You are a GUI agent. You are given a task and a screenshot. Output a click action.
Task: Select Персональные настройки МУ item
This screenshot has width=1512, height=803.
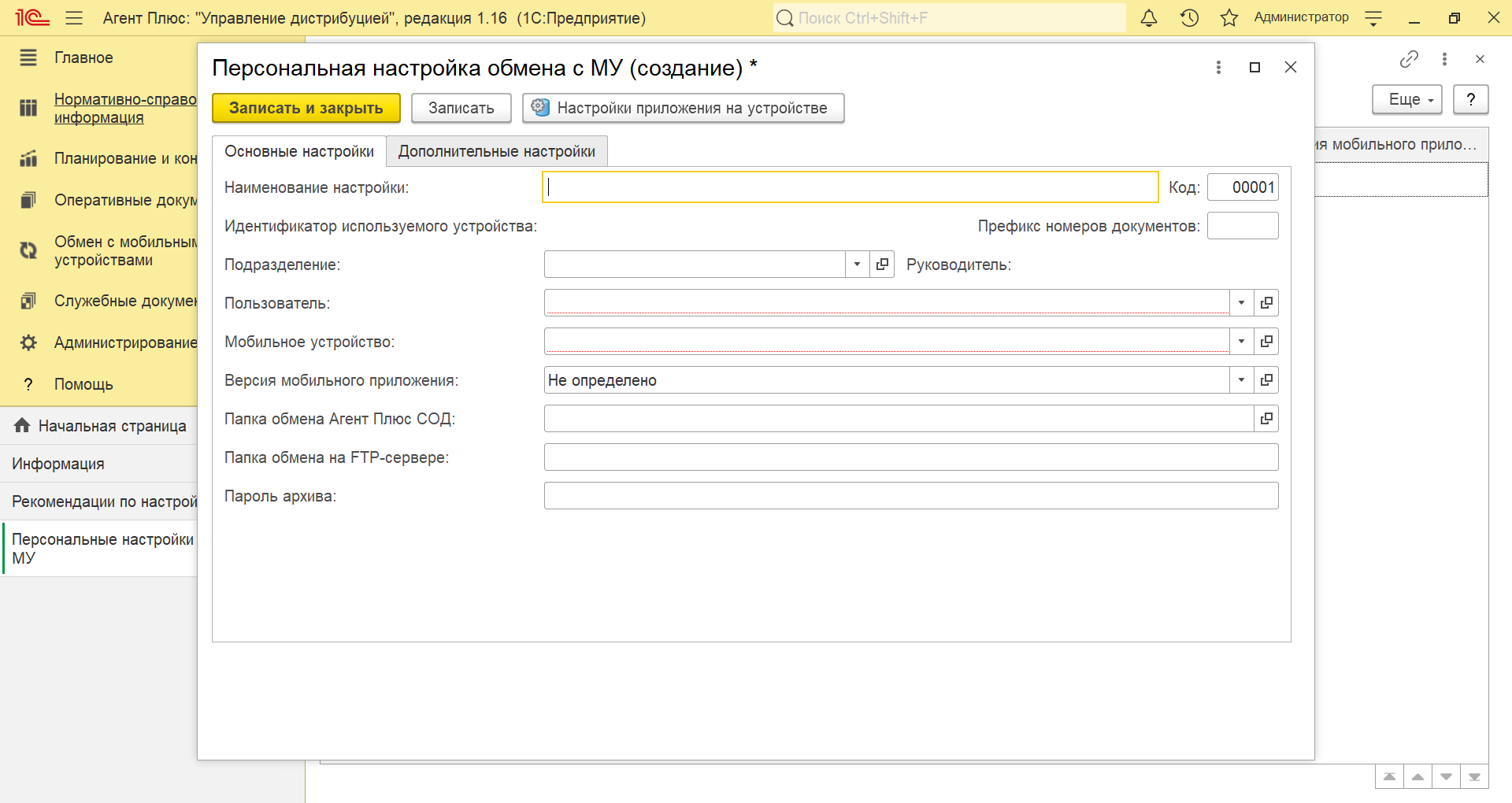[x=99, y=549]
